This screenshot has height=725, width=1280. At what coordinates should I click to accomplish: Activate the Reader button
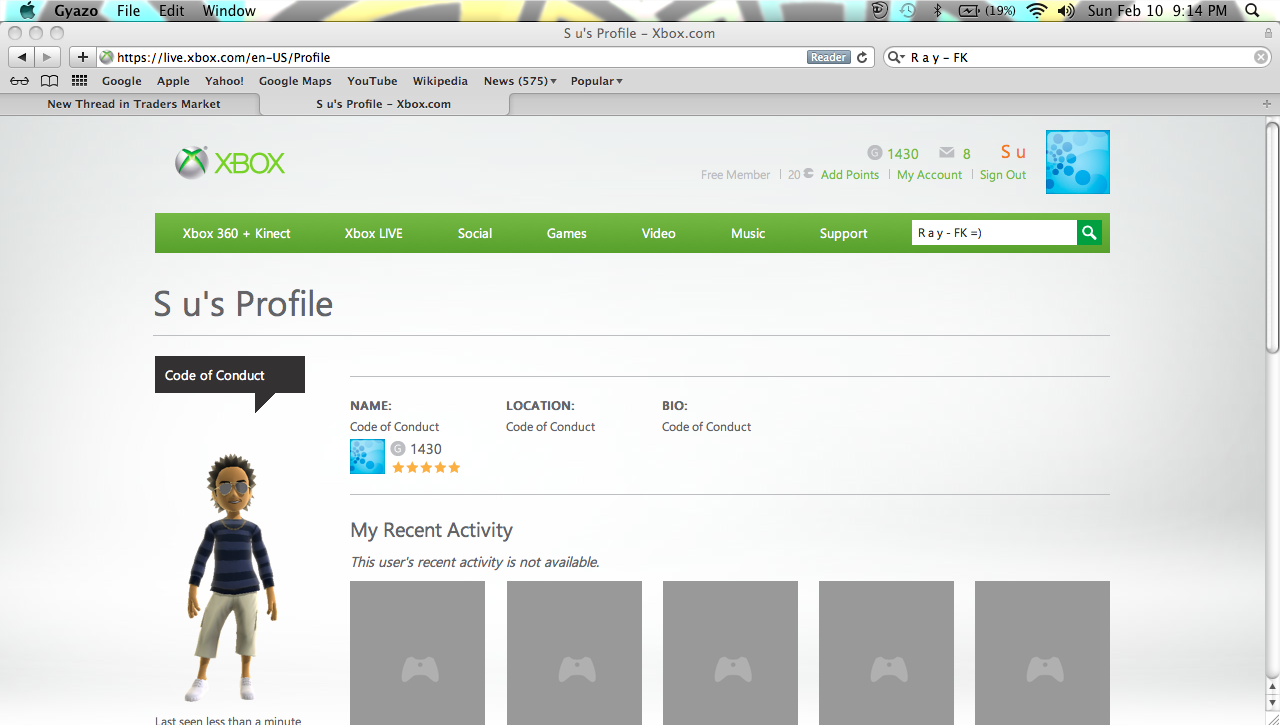[828, 57]
